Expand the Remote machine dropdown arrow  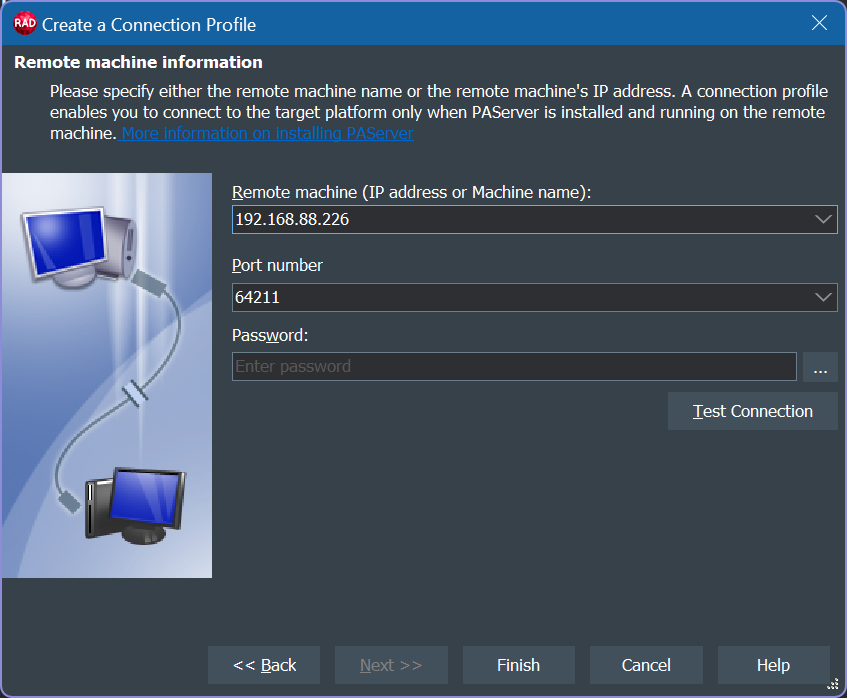click(823, 219)
